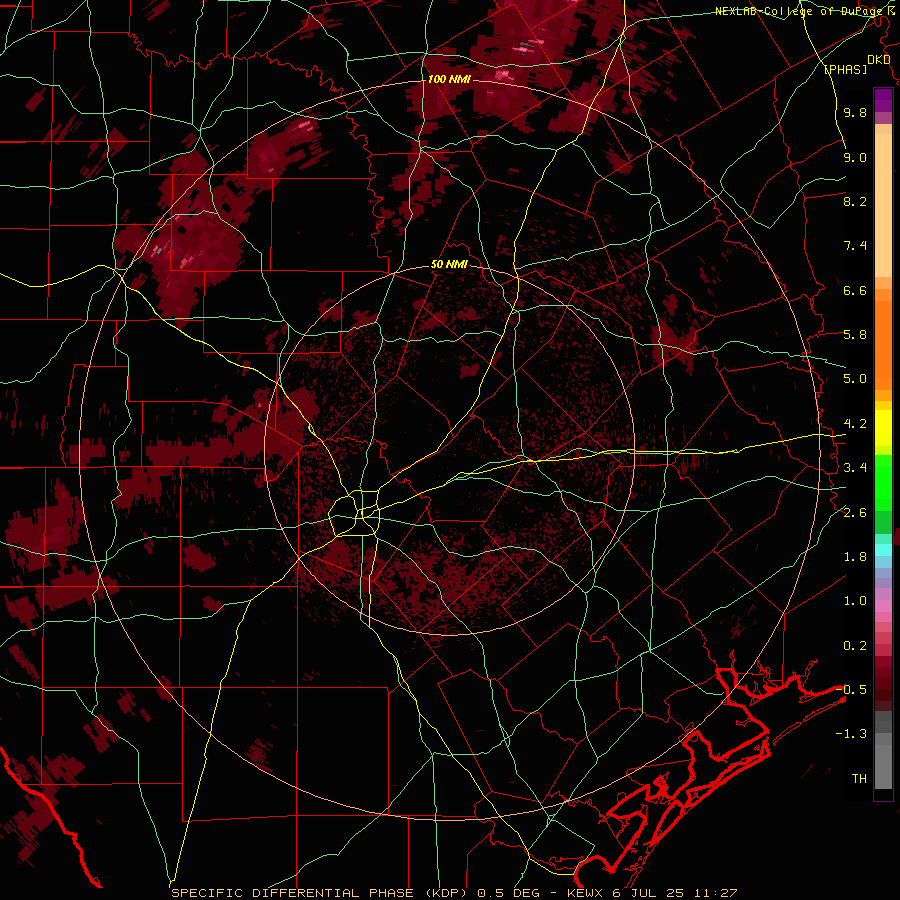Click the 5.8 value on the scale

click(x=855, y=335)
